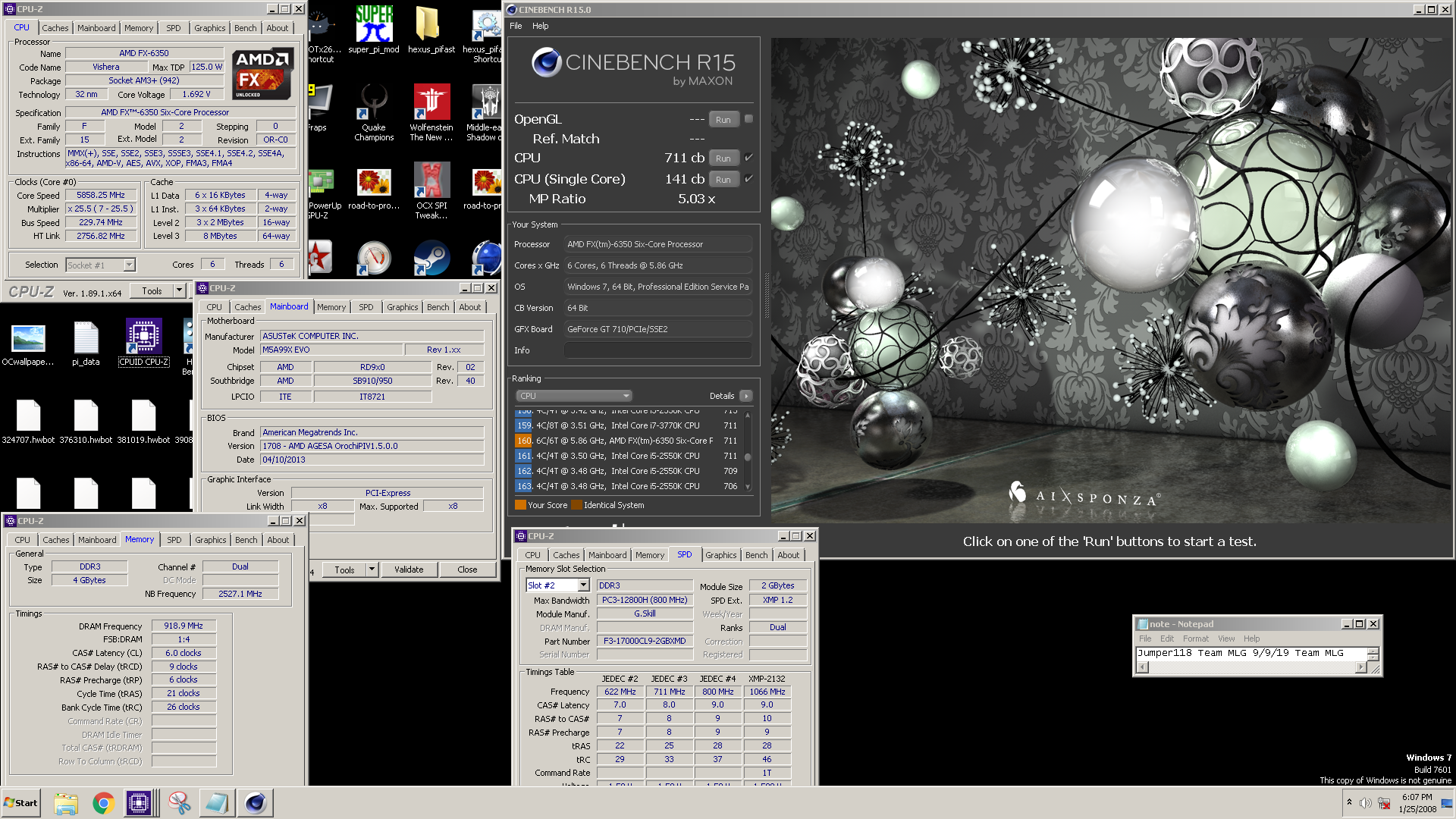Click the brown Identical System swatch
1456x819 pixels.
click(576, 505)
